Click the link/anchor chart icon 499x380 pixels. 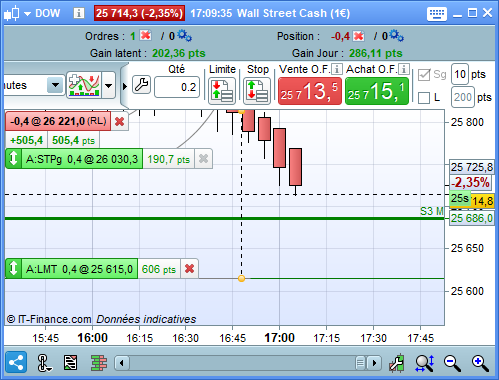coord(44,363)
